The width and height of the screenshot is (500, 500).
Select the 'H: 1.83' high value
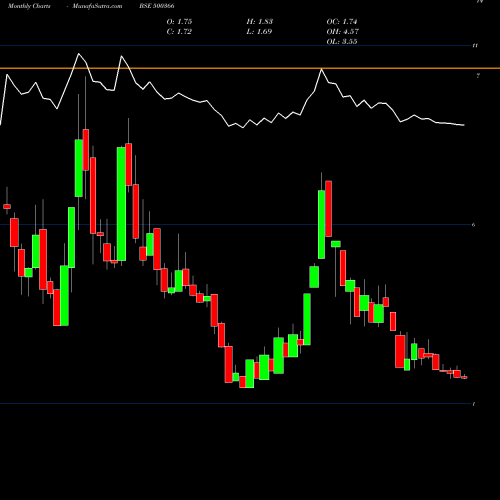click(x=260, y=22)
